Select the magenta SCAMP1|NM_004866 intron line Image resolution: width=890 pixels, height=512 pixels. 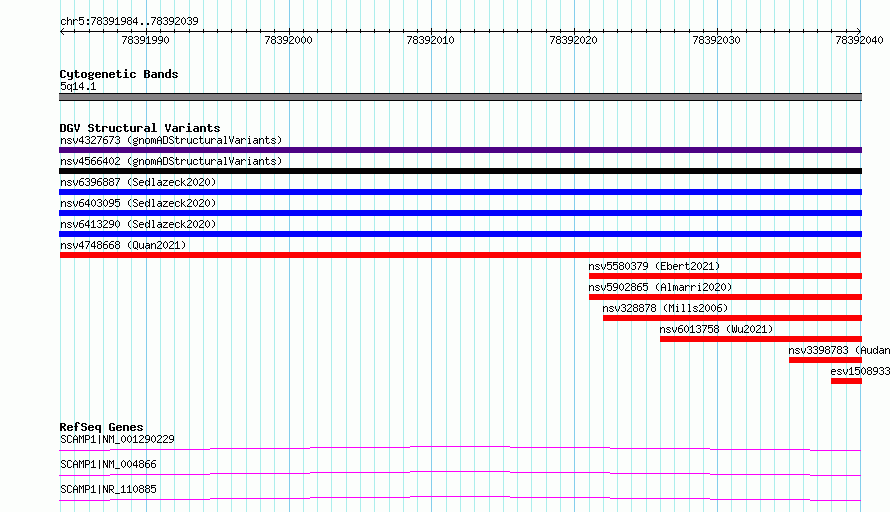(x=460, y=473)
